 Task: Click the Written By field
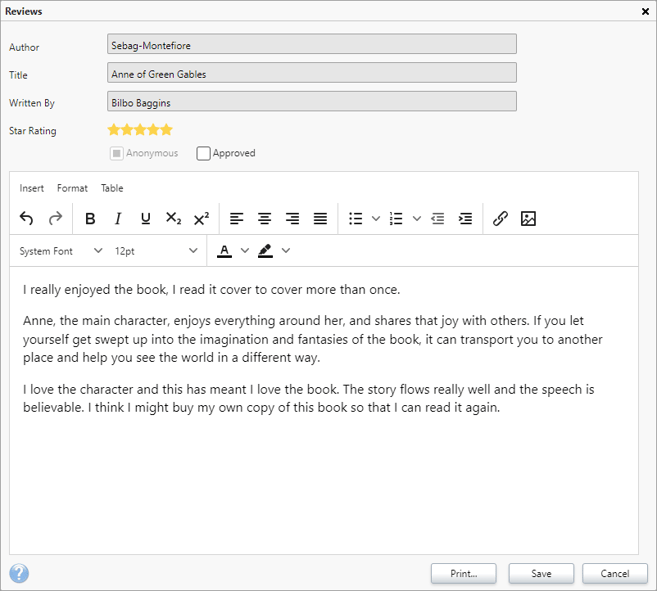pos(312,101)
